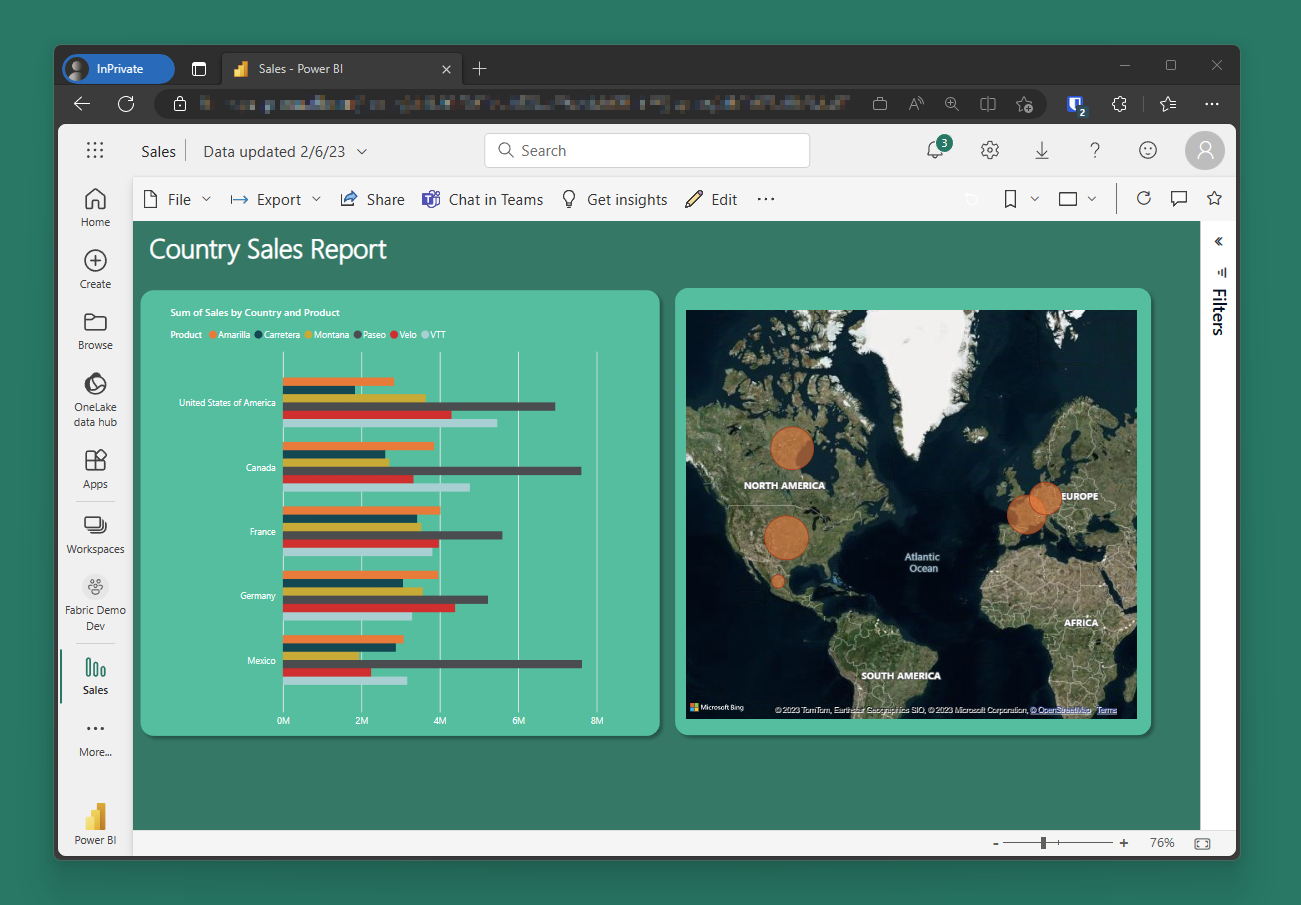Open the Export menu
1301x905 pixels.
[x=276, y=199]
